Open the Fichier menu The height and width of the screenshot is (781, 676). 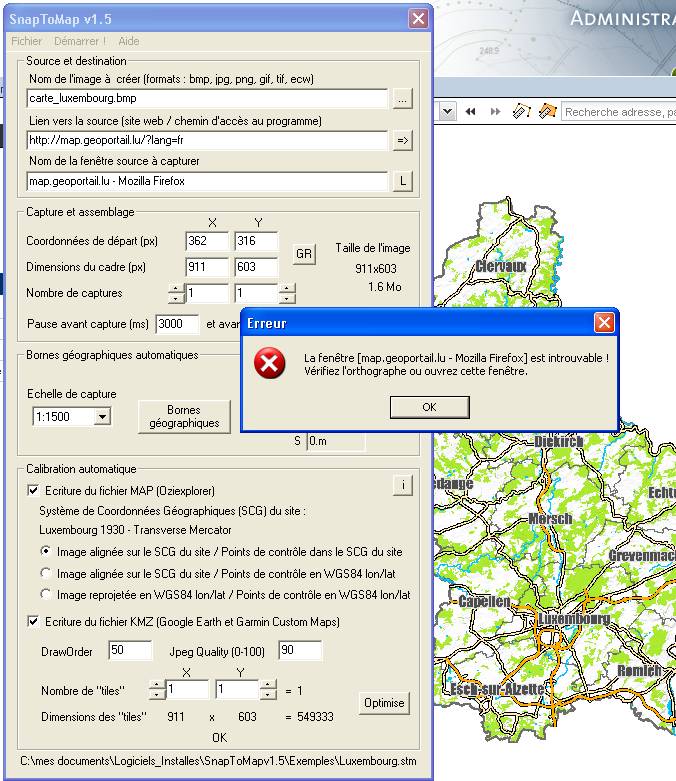tap(26, 41)
